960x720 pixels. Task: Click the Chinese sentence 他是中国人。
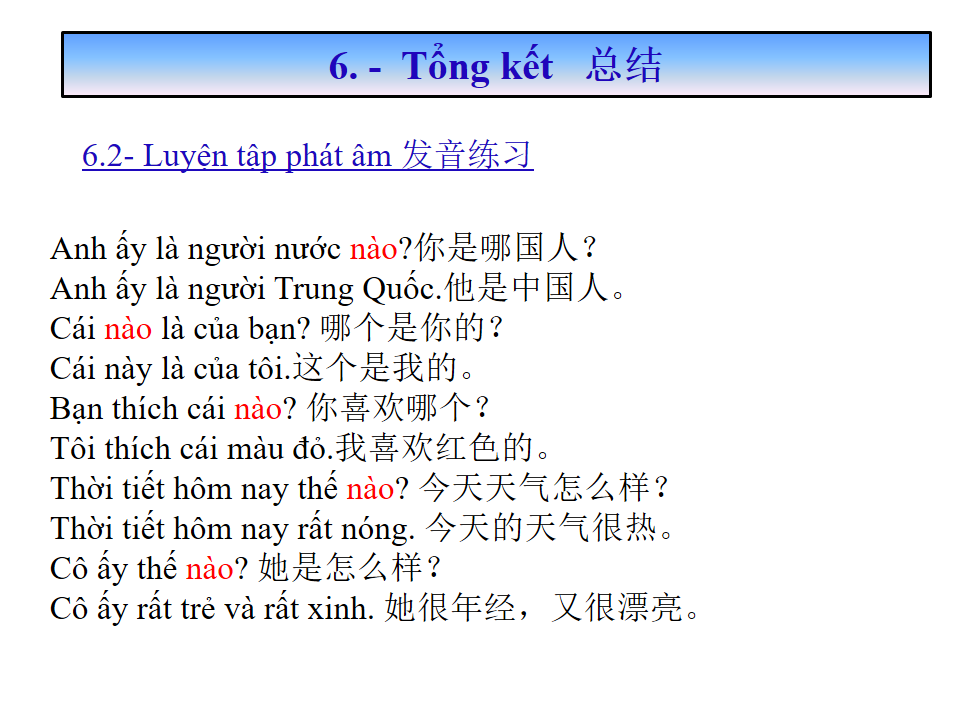point(536,289)
